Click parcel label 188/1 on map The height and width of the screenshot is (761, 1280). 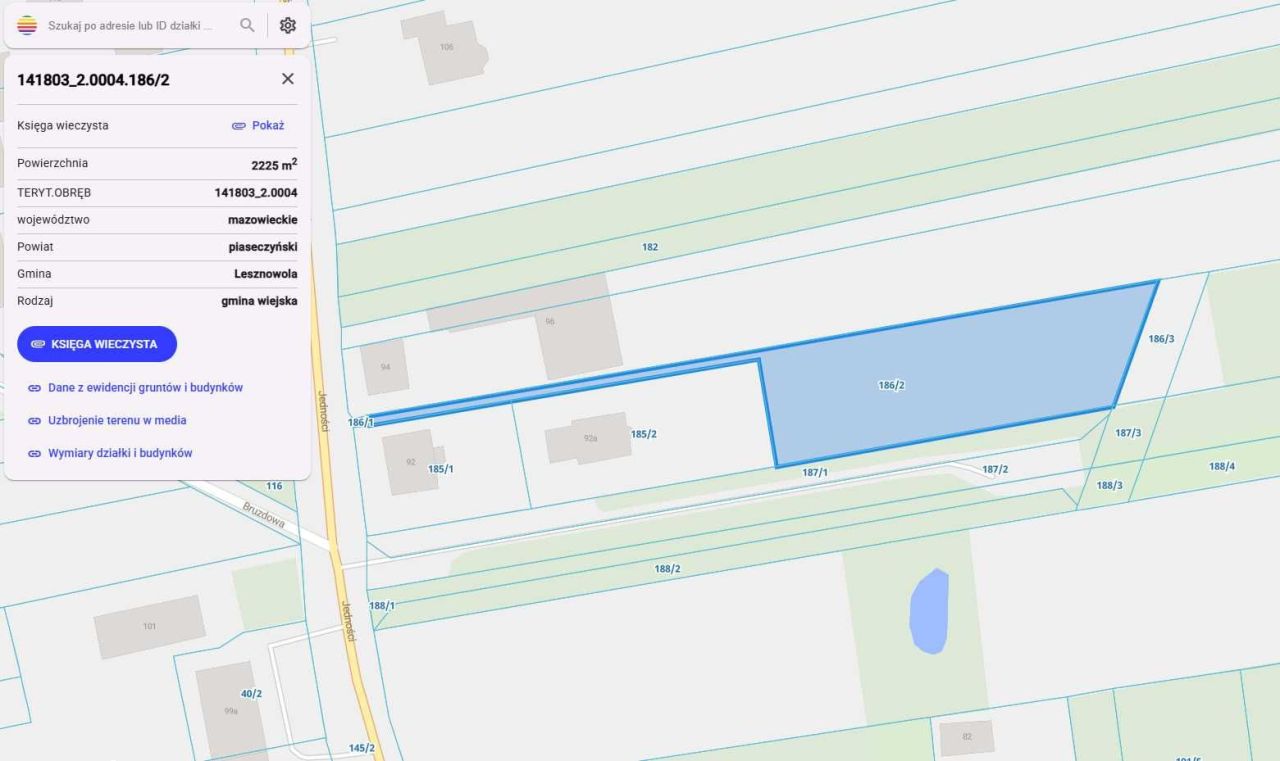[382, 606]
